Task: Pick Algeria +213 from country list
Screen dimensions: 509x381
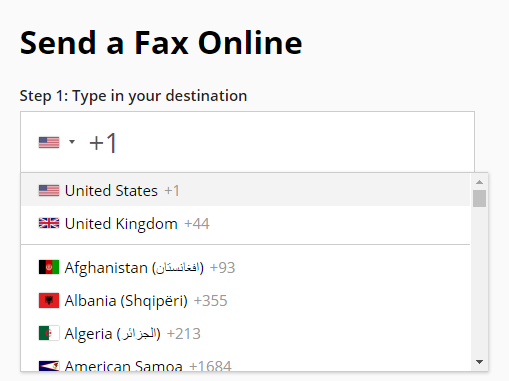Action: pos(246,333)
